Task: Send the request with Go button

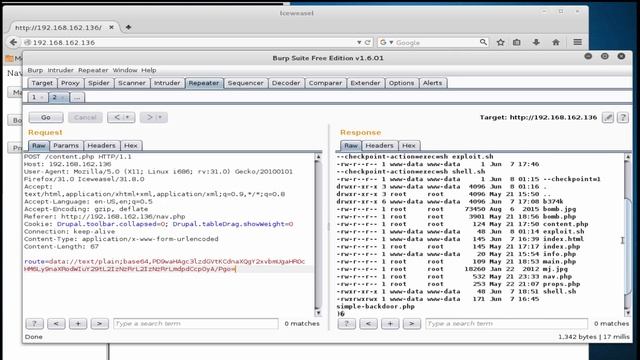Action: (x=46, y=118)
